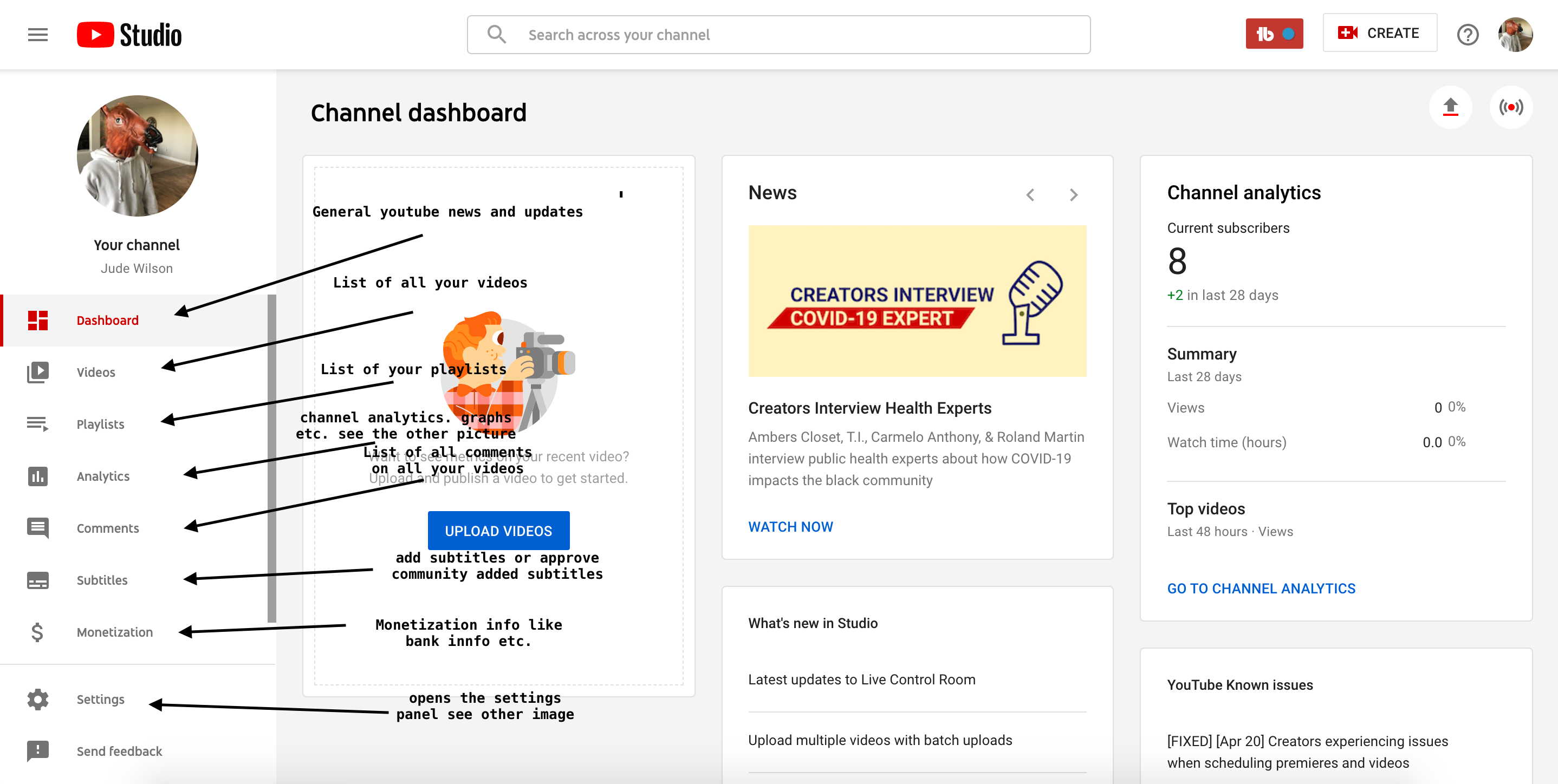Click the hamburger menu icon

[x=37, y=35]
